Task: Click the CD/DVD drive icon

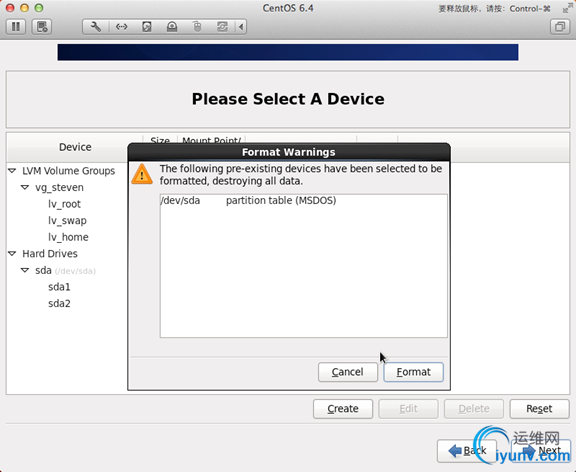Action: tap(172, 27)
